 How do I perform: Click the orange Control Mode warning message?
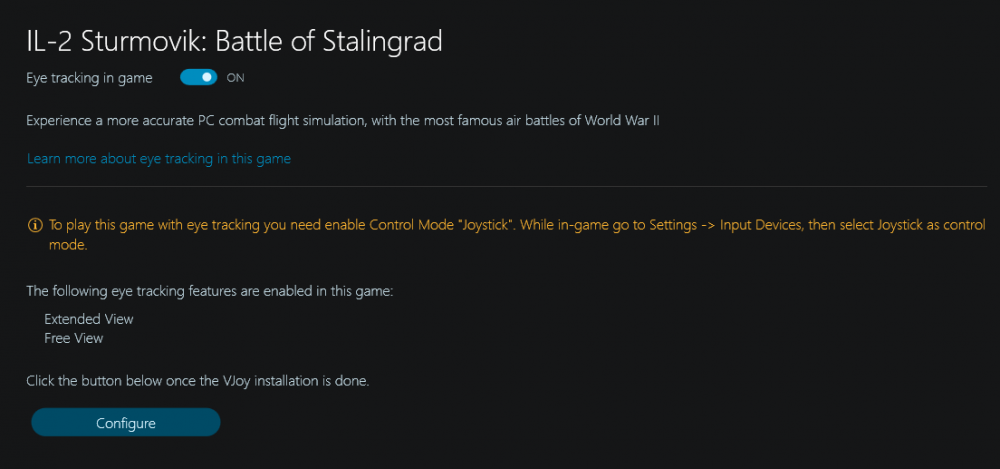tap(300, 225)
